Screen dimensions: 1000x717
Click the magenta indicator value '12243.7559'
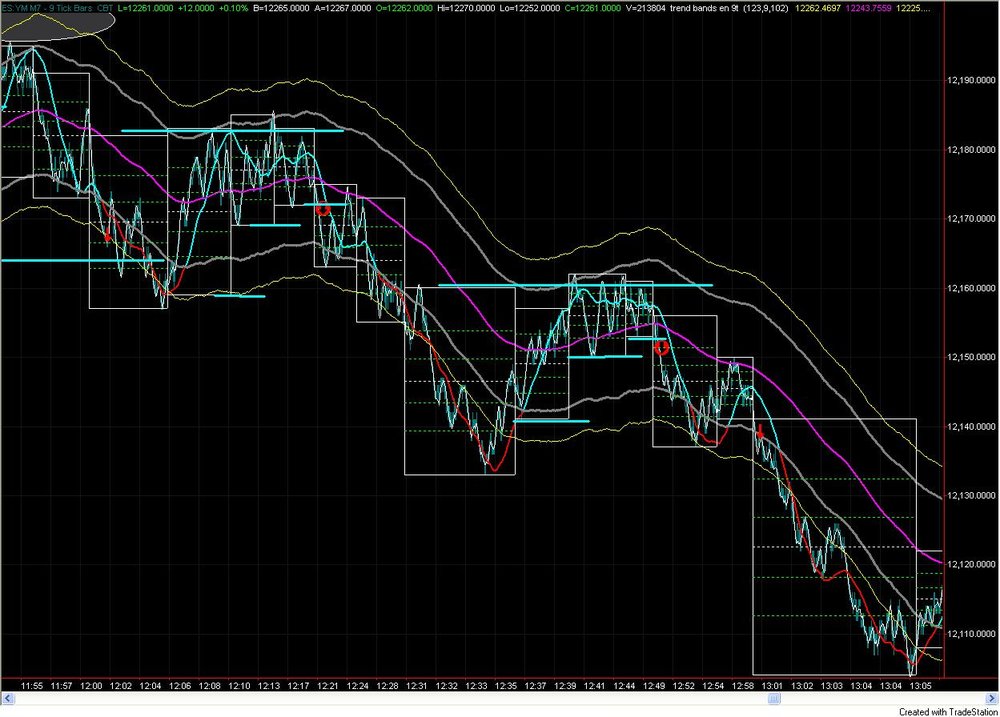pyautogui.click(x=869, y=8)
